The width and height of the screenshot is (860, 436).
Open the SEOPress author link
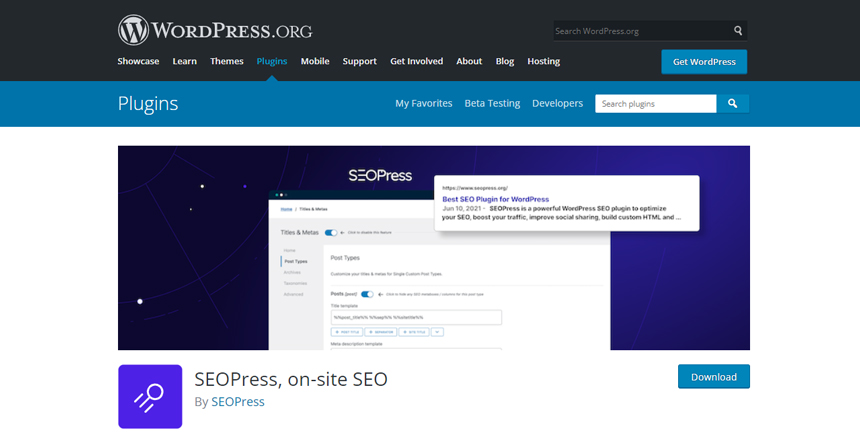click(237, 401)
